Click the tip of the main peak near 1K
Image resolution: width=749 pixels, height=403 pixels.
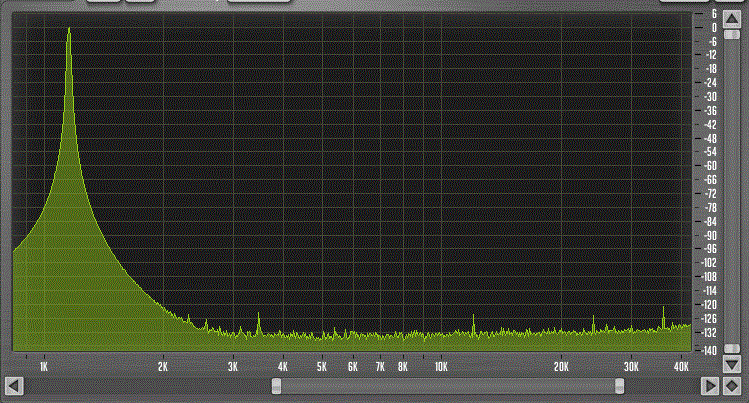click(x=69, y=29)
